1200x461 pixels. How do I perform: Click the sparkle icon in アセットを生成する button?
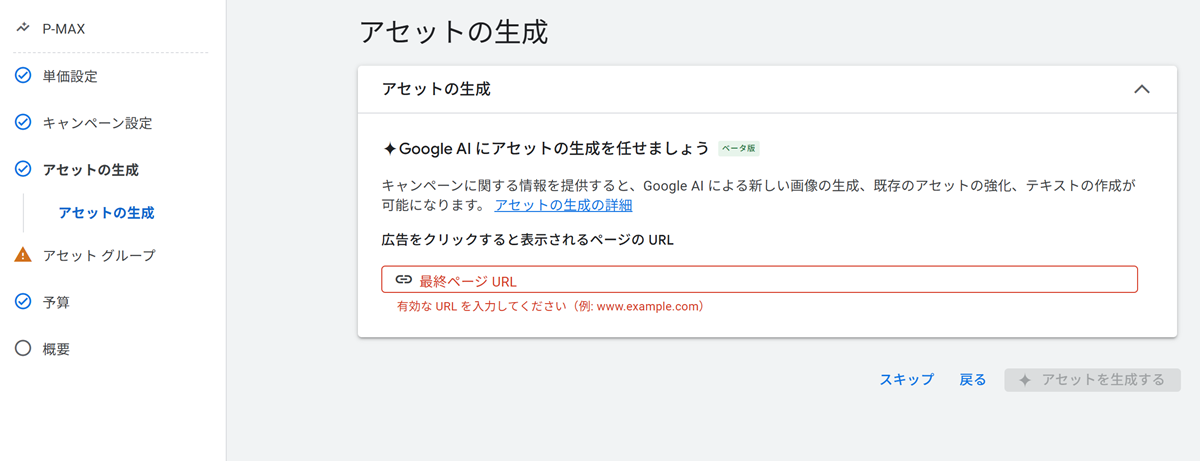(x=1025, y=380)
